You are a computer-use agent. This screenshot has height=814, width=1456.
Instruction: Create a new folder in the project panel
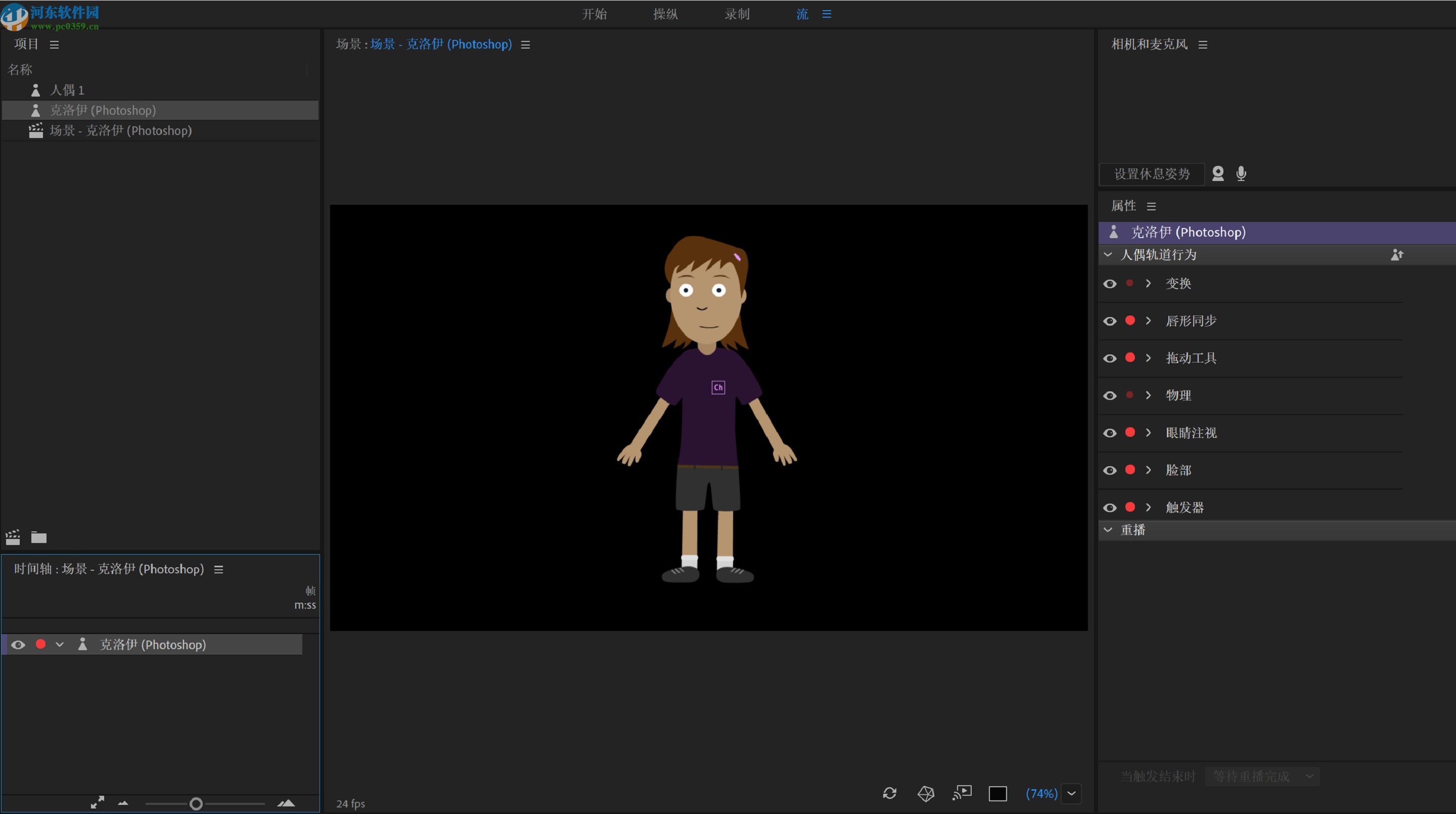coord(38,537)
